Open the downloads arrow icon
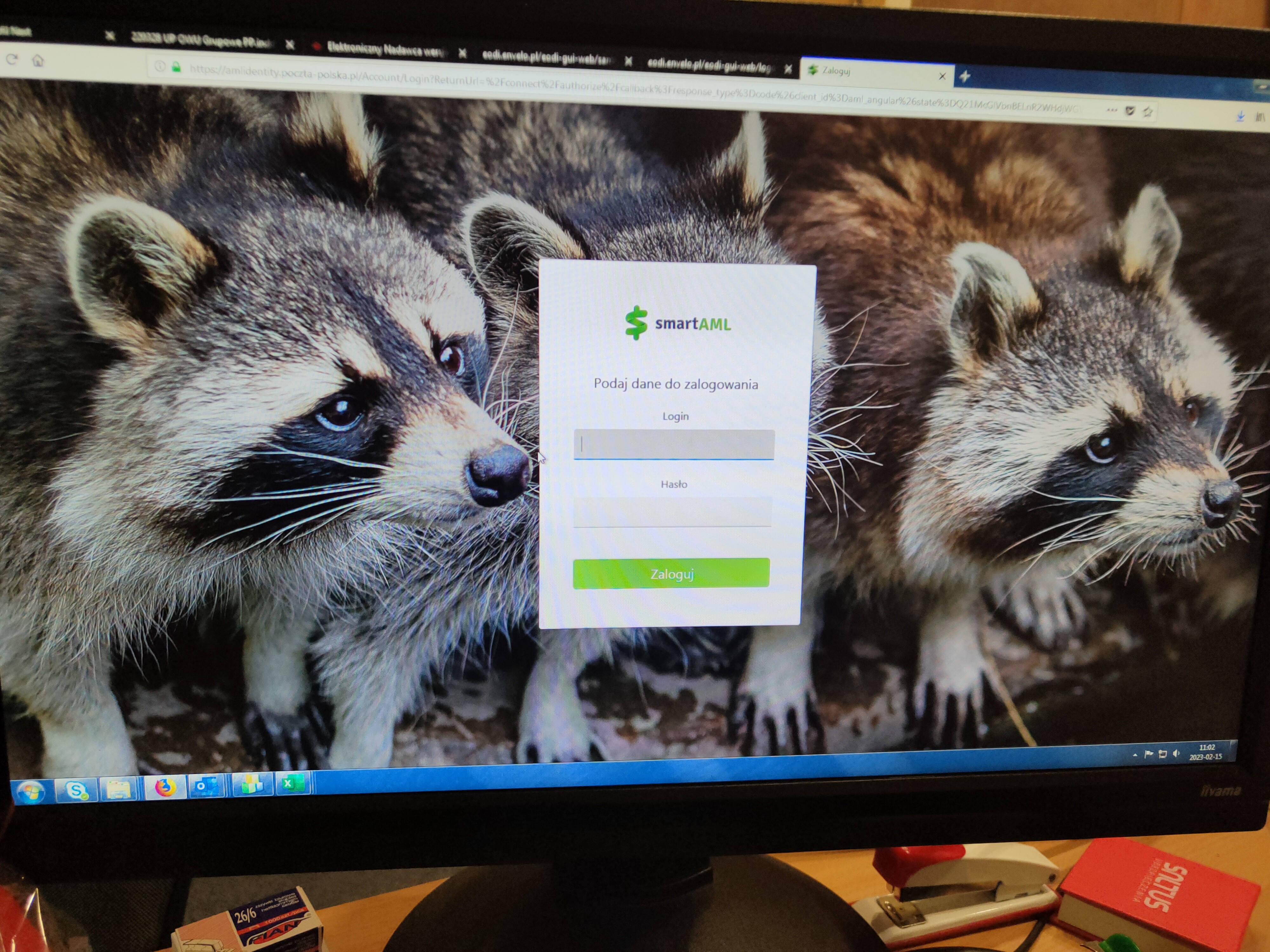 pyautogui.click(x=1240, y=116)
